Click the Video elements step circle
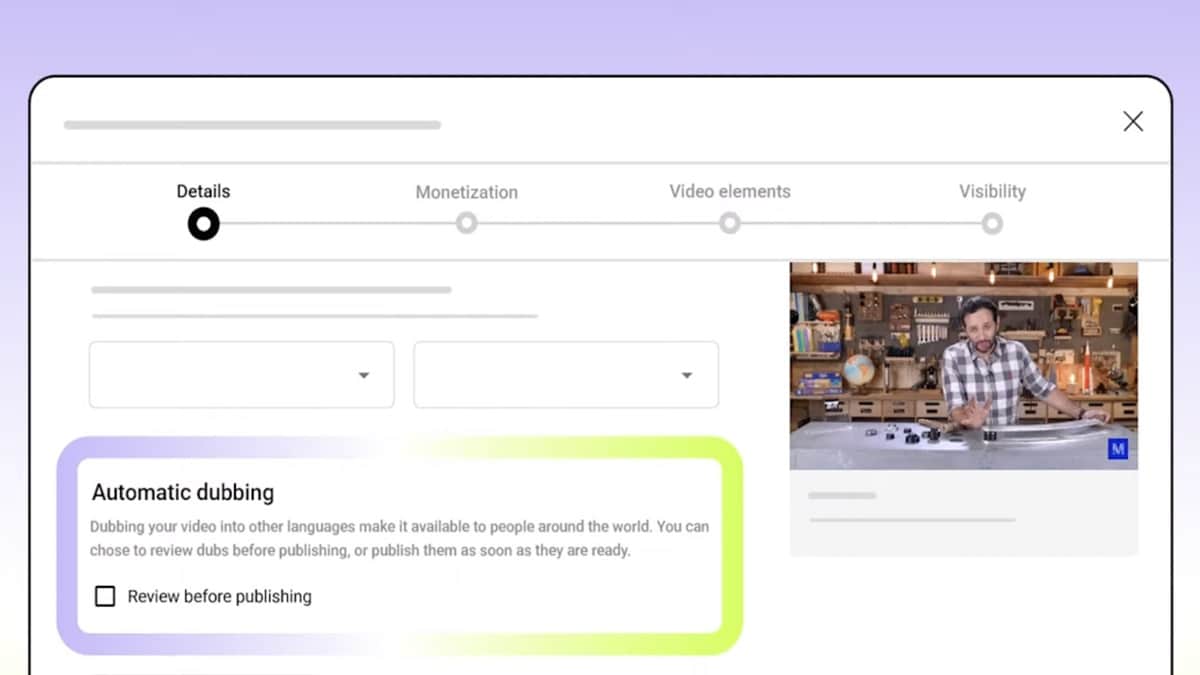Screen dimensions: 1200x675 (730, 224)
